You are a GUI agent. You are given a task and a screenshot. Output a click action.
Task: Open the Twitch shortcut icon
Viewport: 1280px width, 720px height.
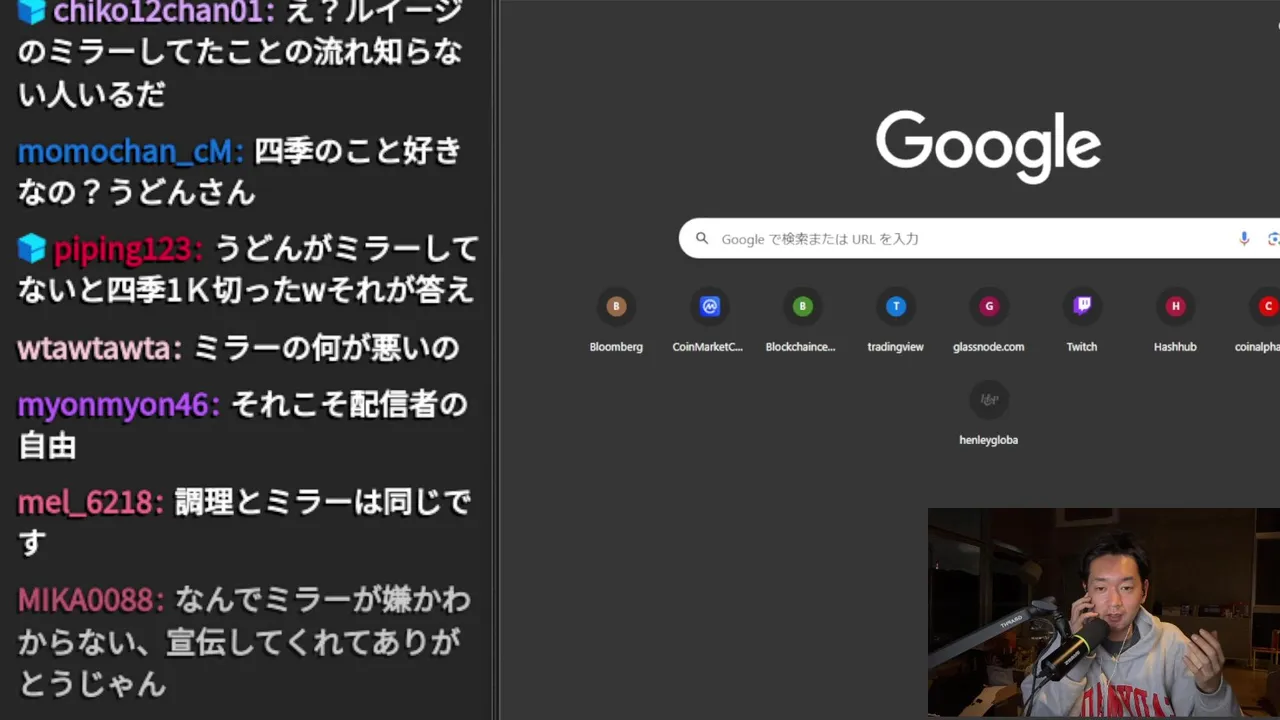point(1082,306)
